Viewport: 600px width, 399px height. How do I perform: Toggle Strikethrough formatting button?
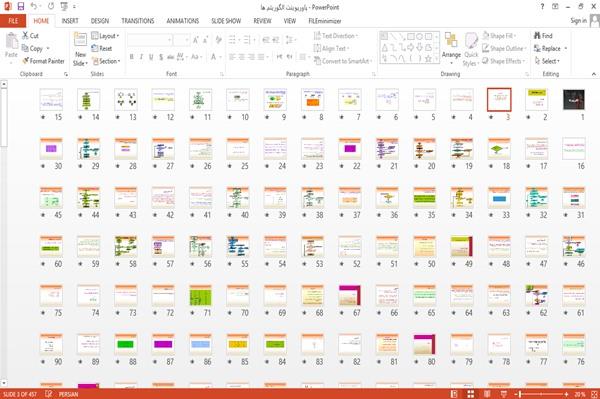coord(171,57)
